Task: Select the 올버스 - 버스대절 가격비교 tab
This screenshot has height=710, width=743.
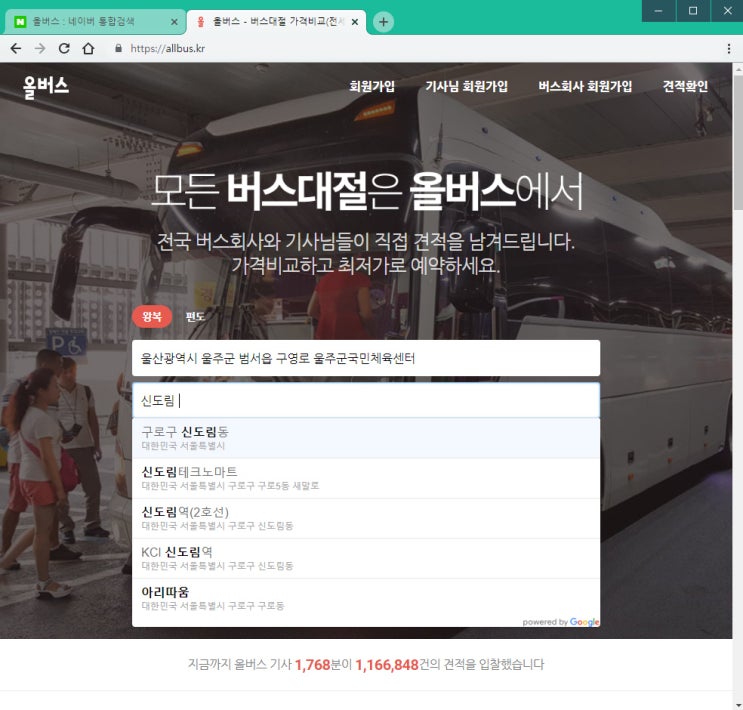Action: click(278, 21)
